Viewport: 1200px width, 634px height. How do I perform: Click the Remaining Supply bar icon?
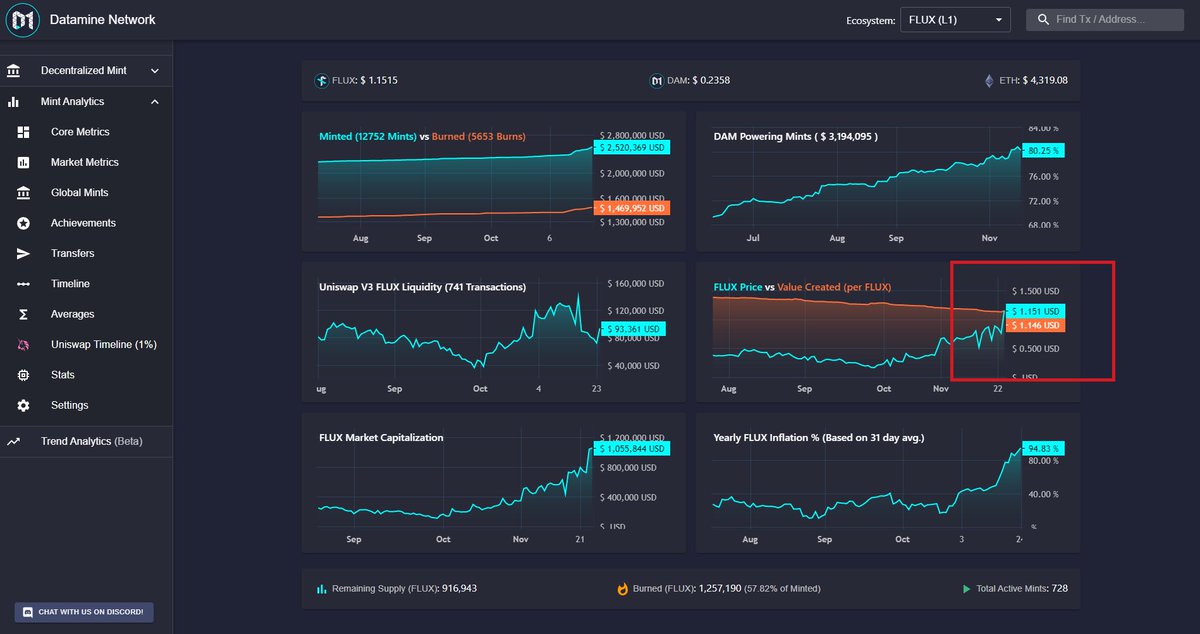(321, 589)
